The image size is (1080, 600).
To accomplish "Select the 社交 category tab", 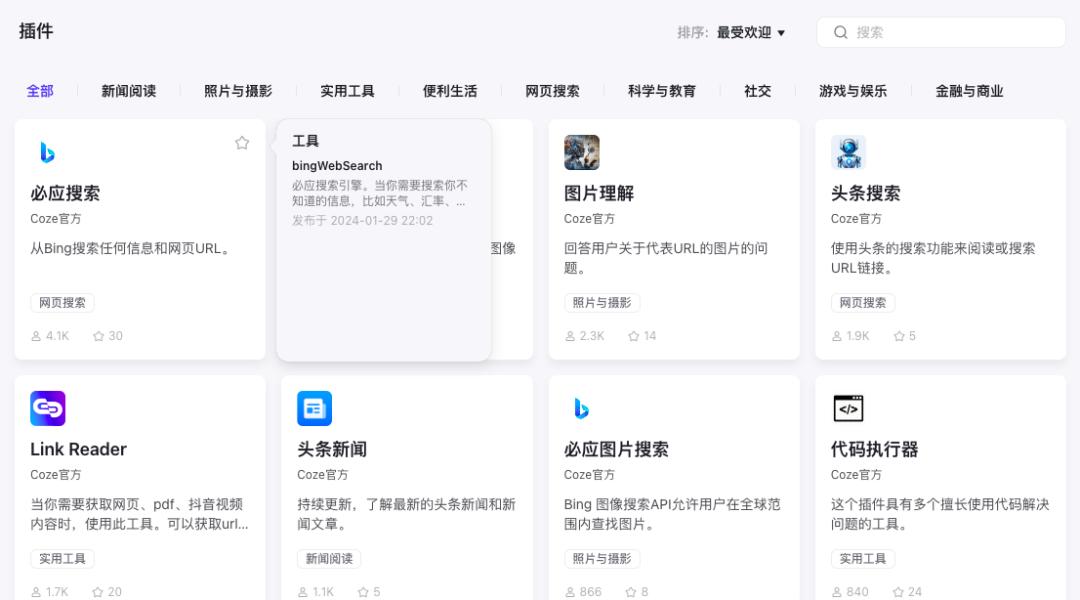I will 758,91.
